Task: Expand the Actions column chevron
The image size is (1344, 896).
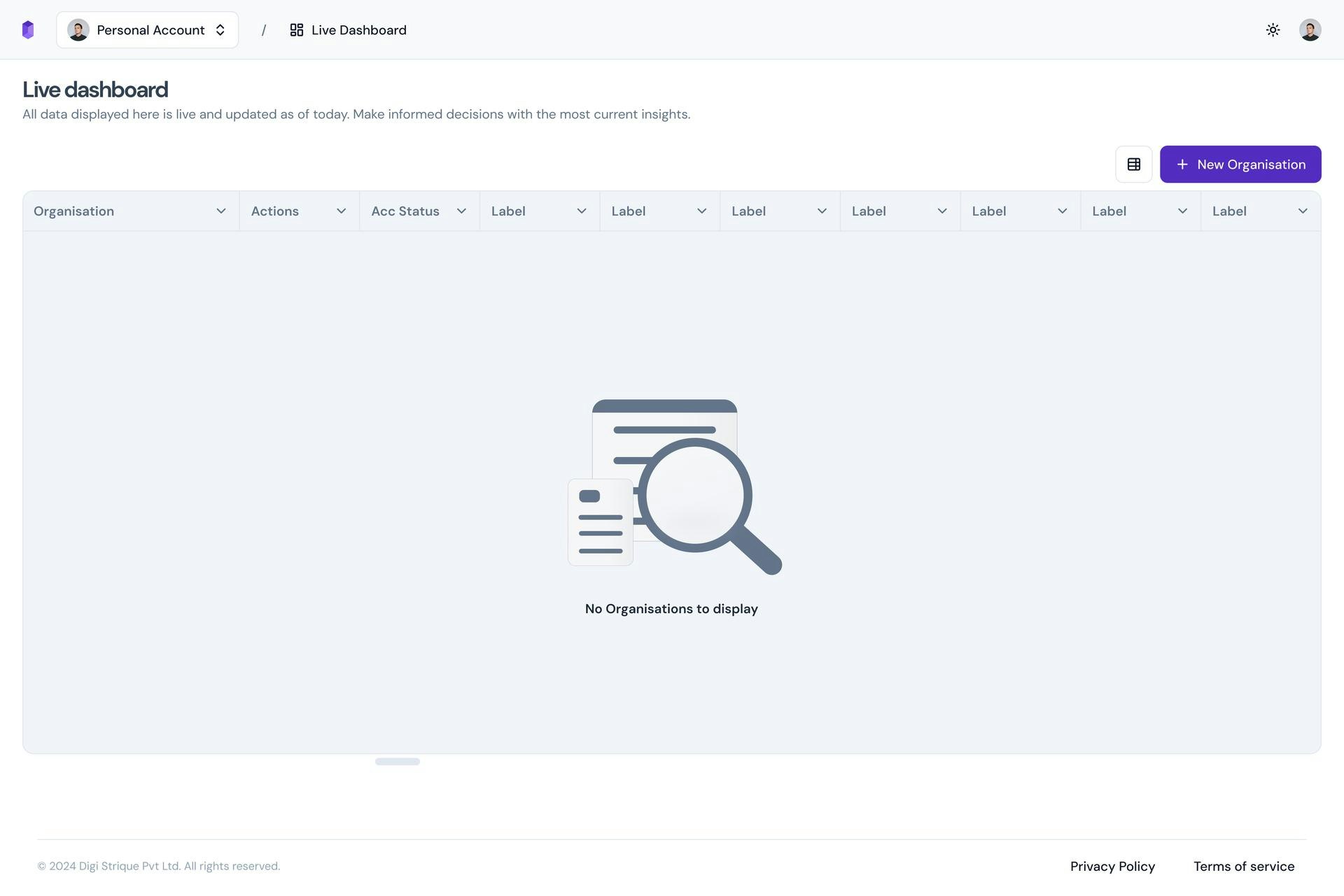Action: (341, 211)
